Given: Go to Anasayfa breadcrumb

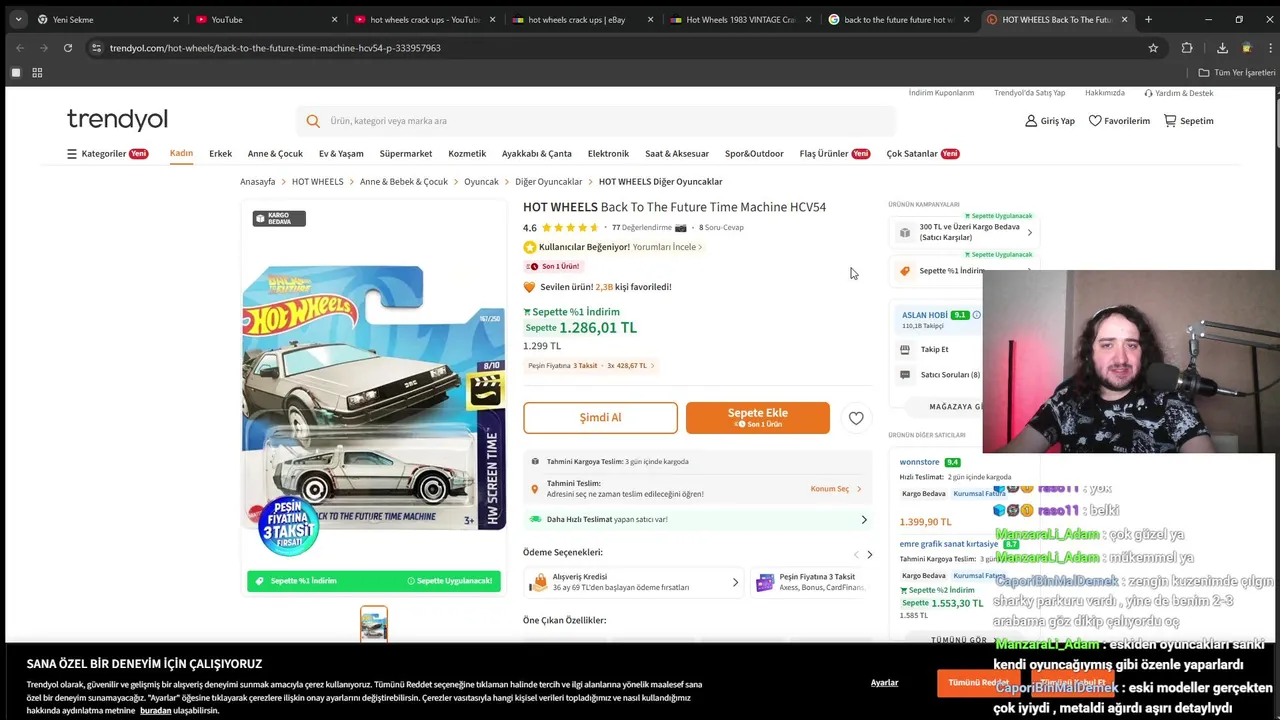Looking at the screenshot, I should tap(257, 182).
